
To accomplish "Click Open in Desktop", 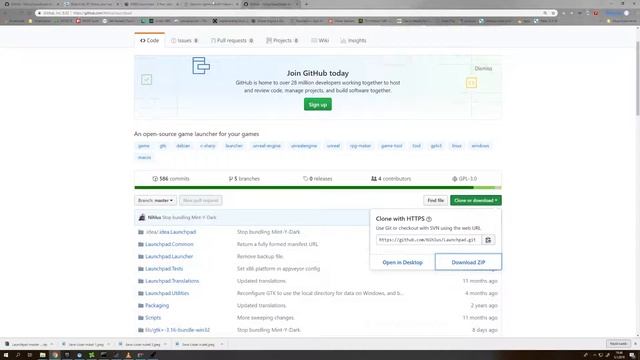I will (402, 262).
